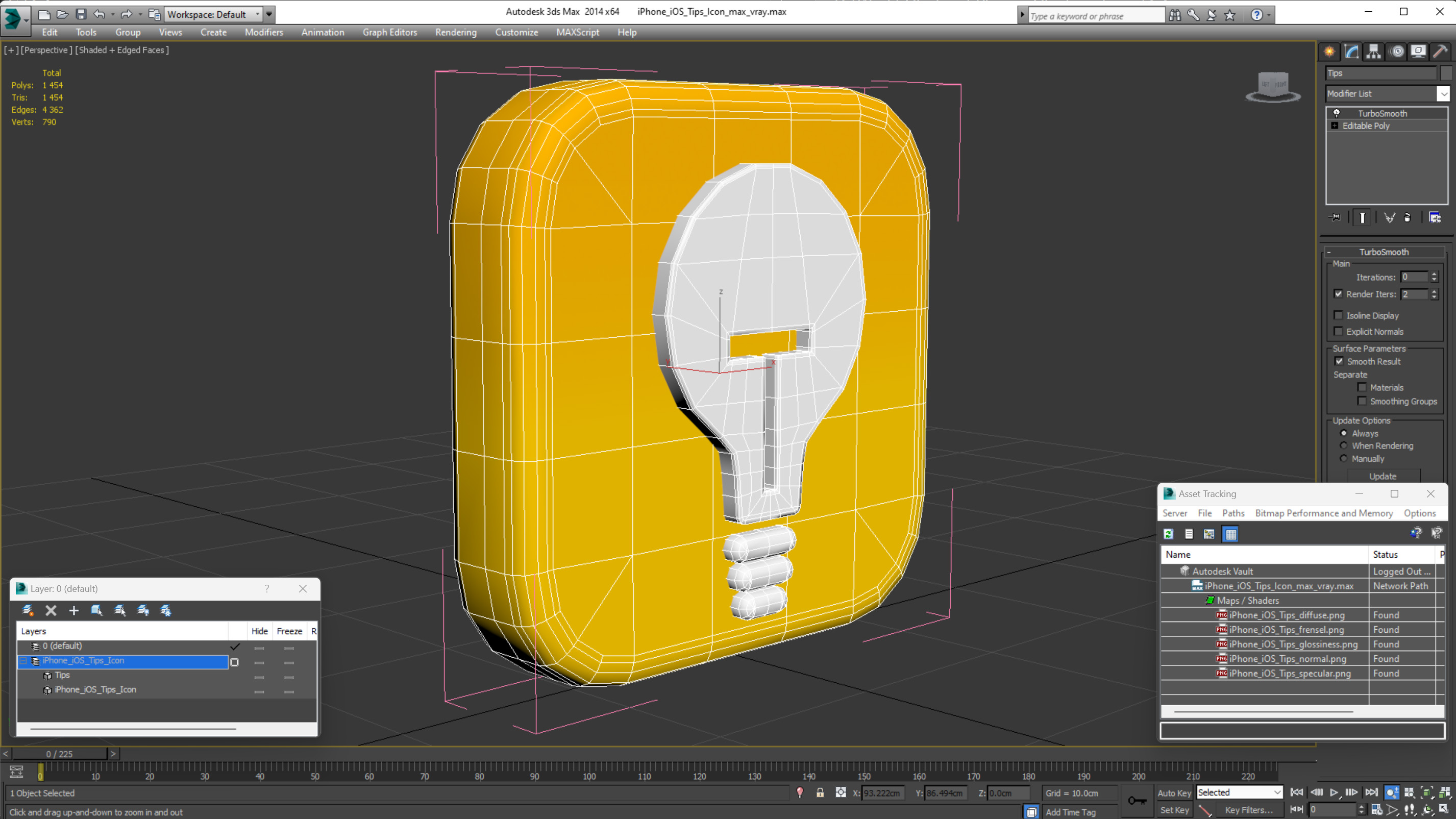Click the Pin Stack icon

point(1335,217)
